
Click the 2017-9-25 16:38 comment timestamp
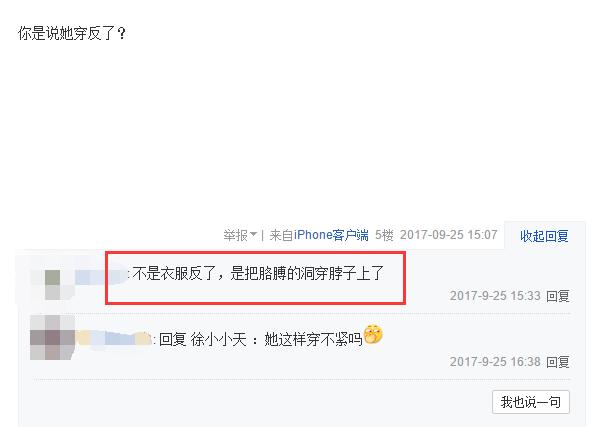(495, 361)
